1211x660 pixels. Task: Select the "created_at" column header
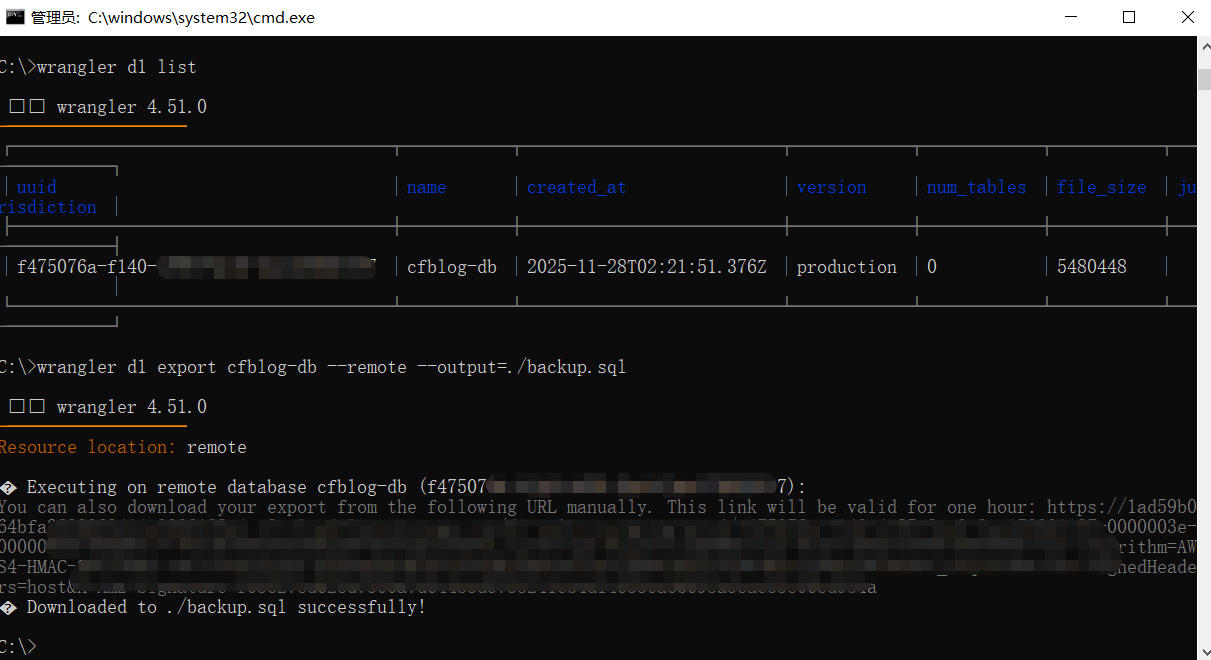point(576,187)
